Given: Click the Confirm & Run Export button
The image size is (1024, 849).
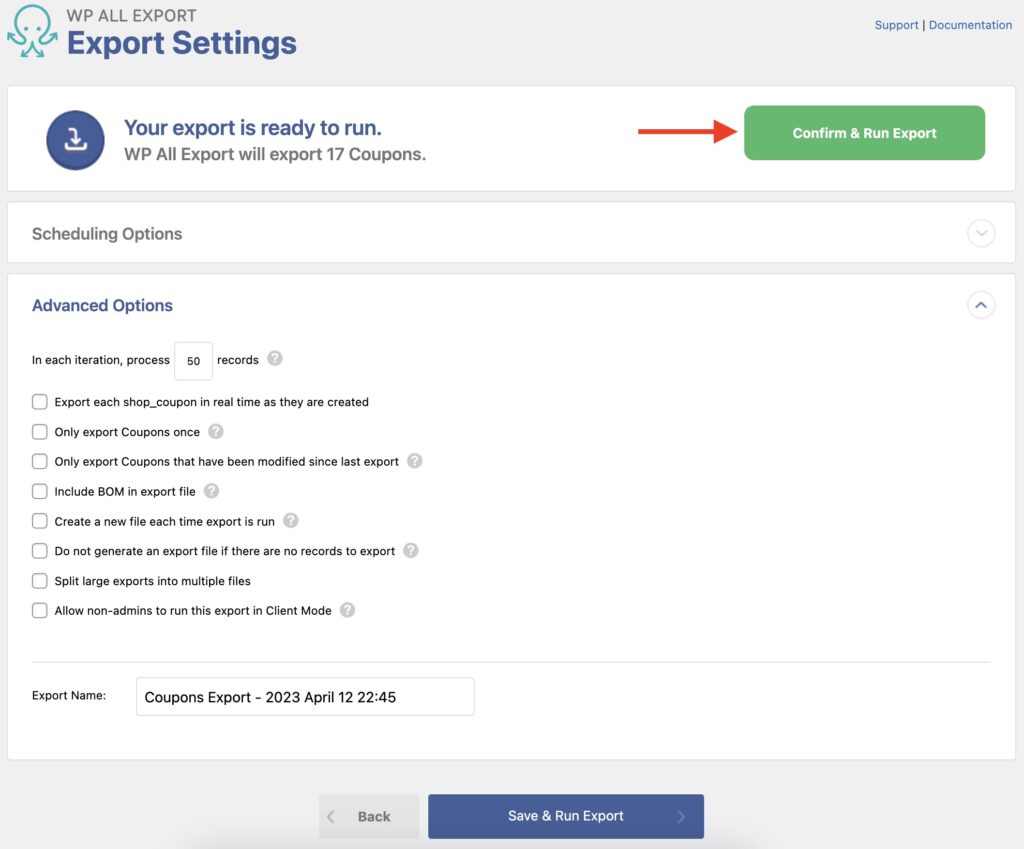Looking at the screenshot, I should point(864,132).
